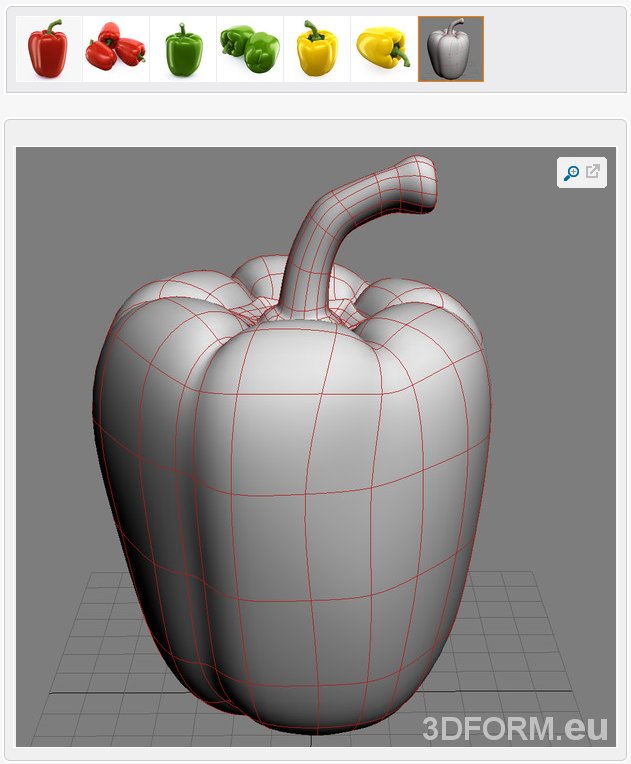The image size is (631, 764).
Task: Click the 3DFORM.eu watermark text
Action: click(x=514, y=729)
